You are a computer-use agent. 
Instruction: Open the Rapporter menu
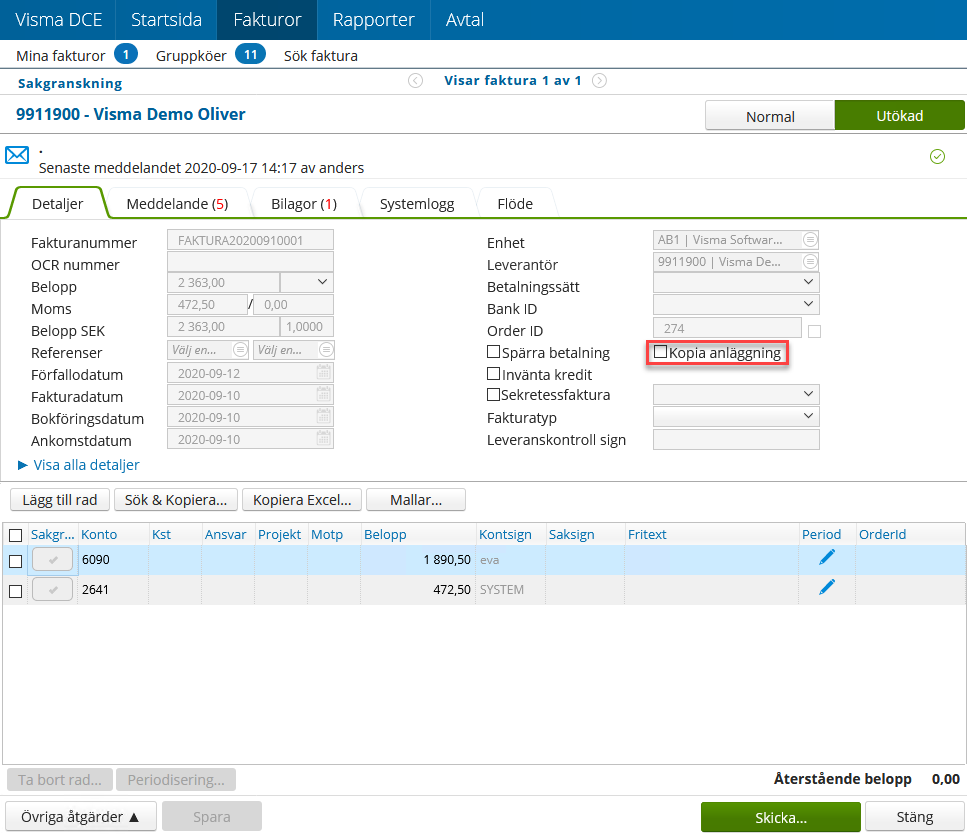coord(372,20)
